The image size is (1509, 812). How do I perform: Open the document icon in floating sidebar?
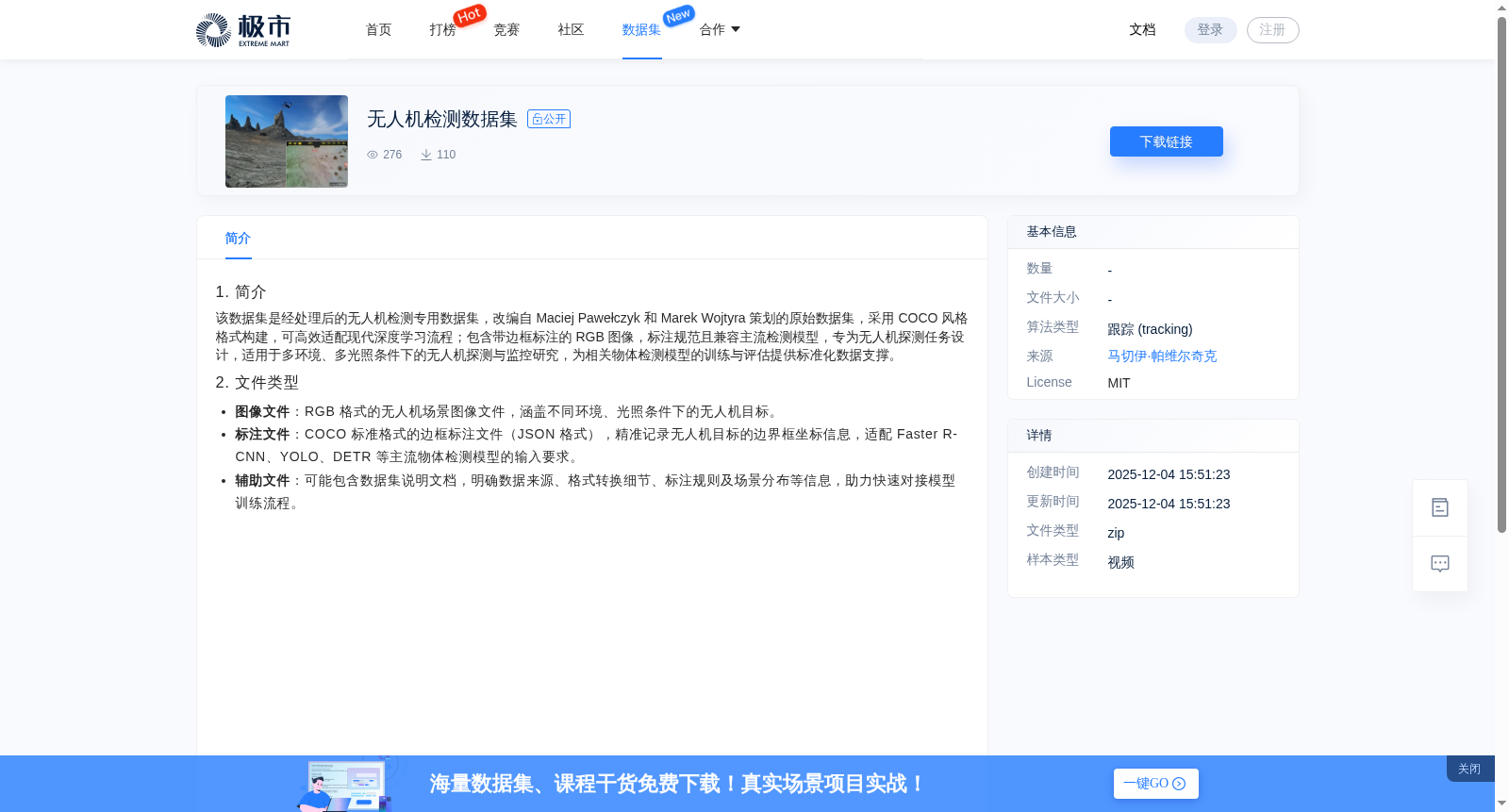pos(1440,507)
